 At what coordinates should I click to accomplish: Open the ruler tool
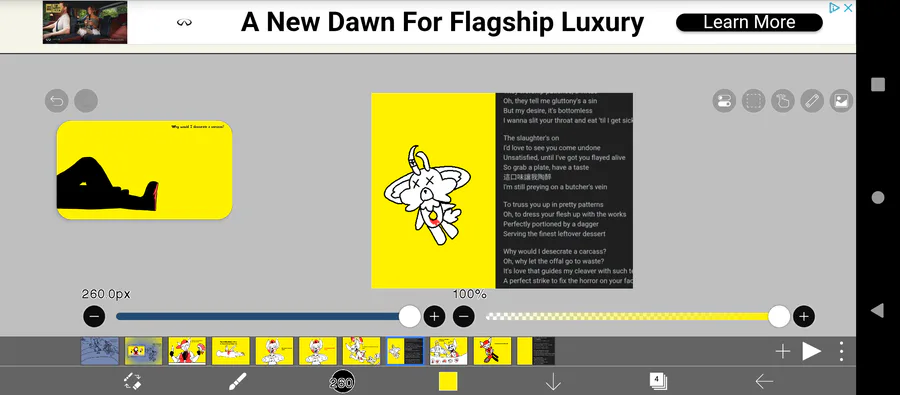812,102
